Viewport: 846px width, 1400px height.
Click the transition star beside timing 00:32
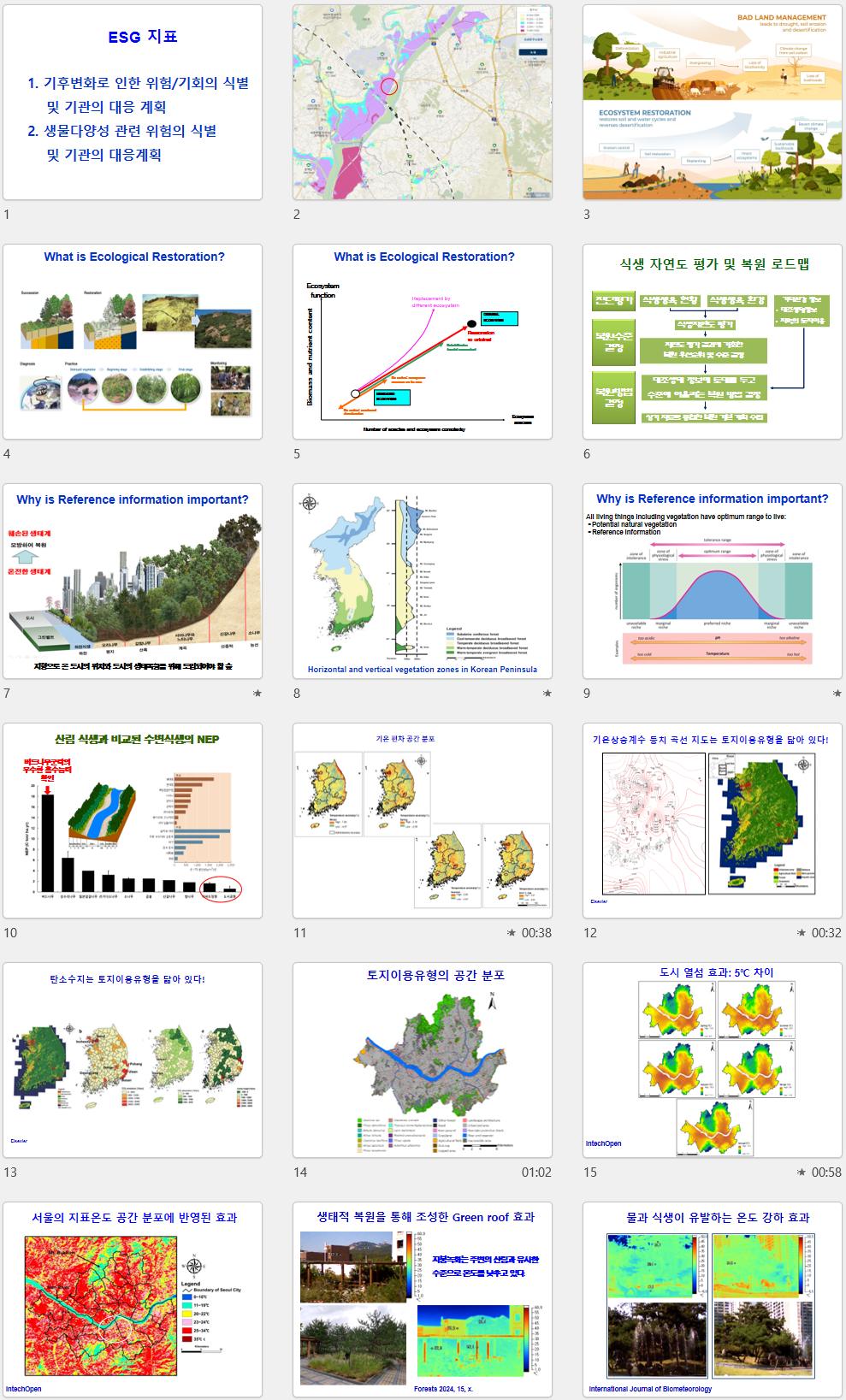(x=802, y=933)
